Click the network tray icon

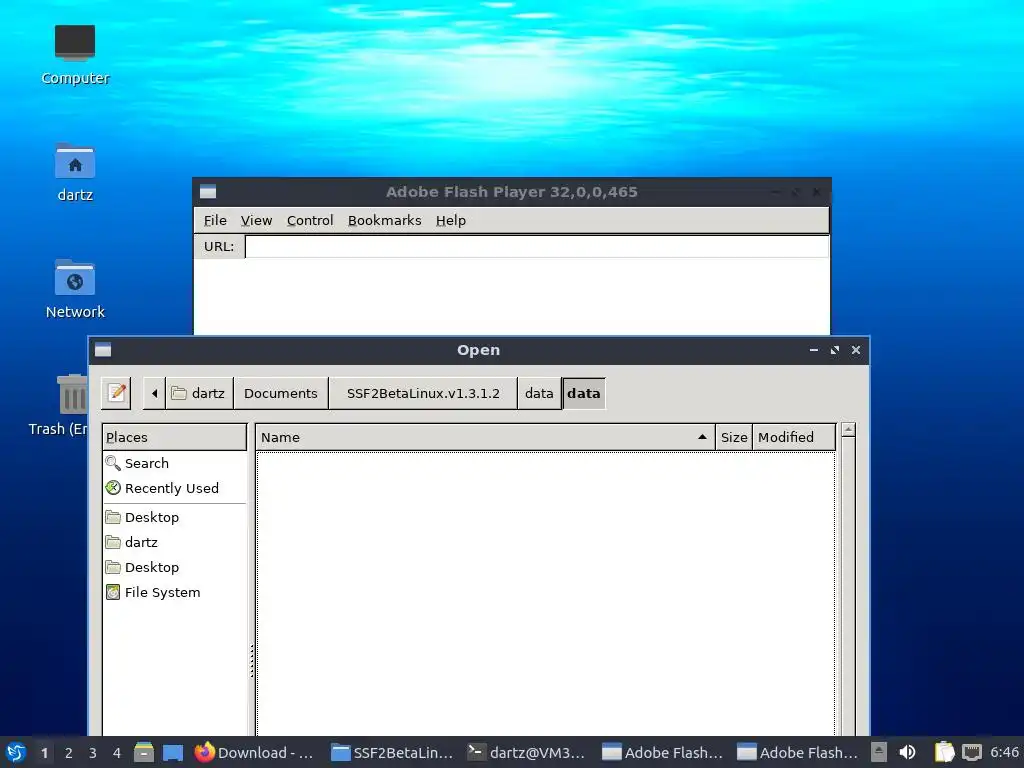972,752
